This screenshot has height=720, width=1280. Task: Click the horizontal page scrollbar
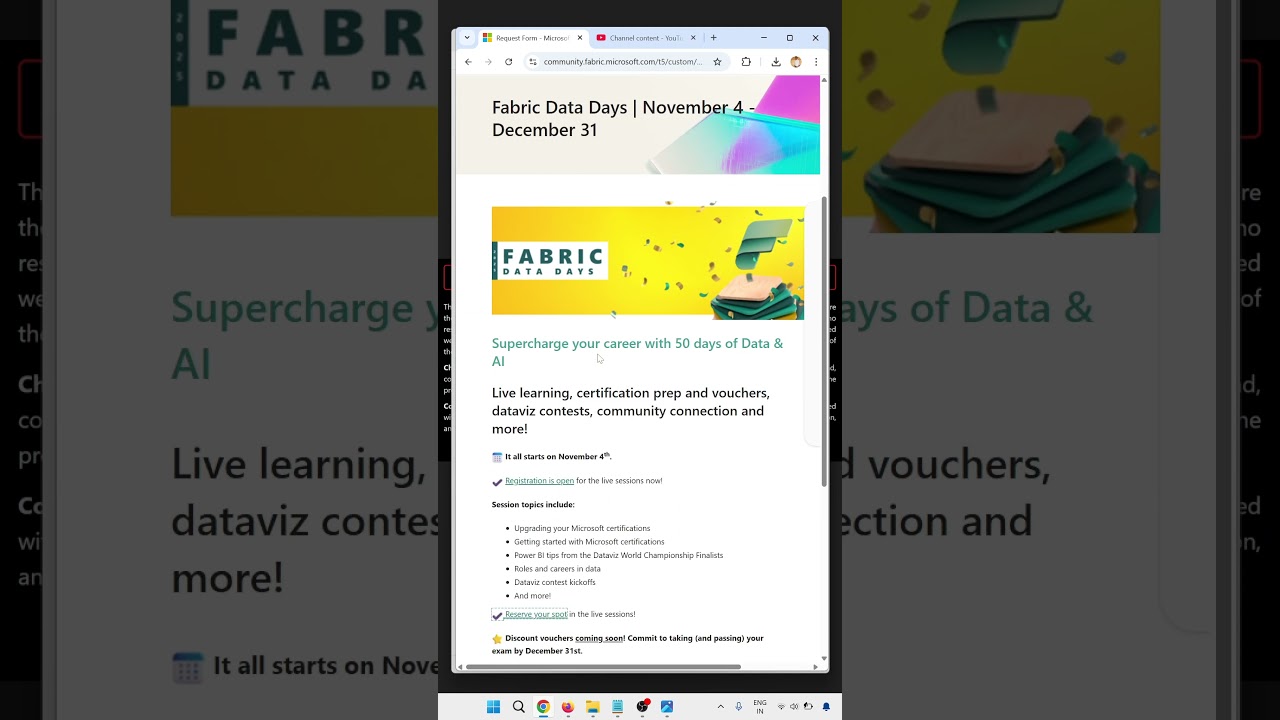coord(603,667)
